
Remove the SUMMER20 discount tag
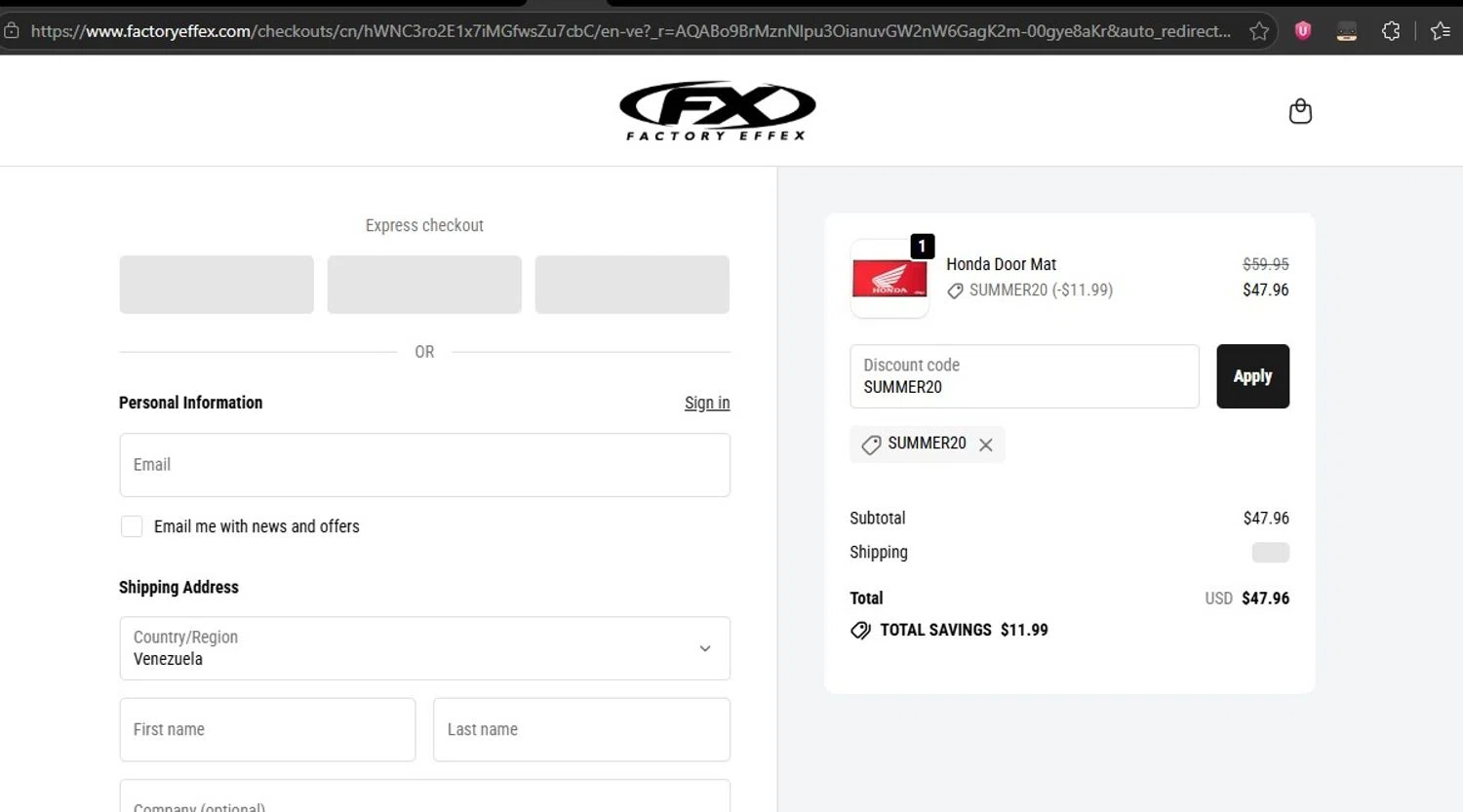(x=986, y=445)
